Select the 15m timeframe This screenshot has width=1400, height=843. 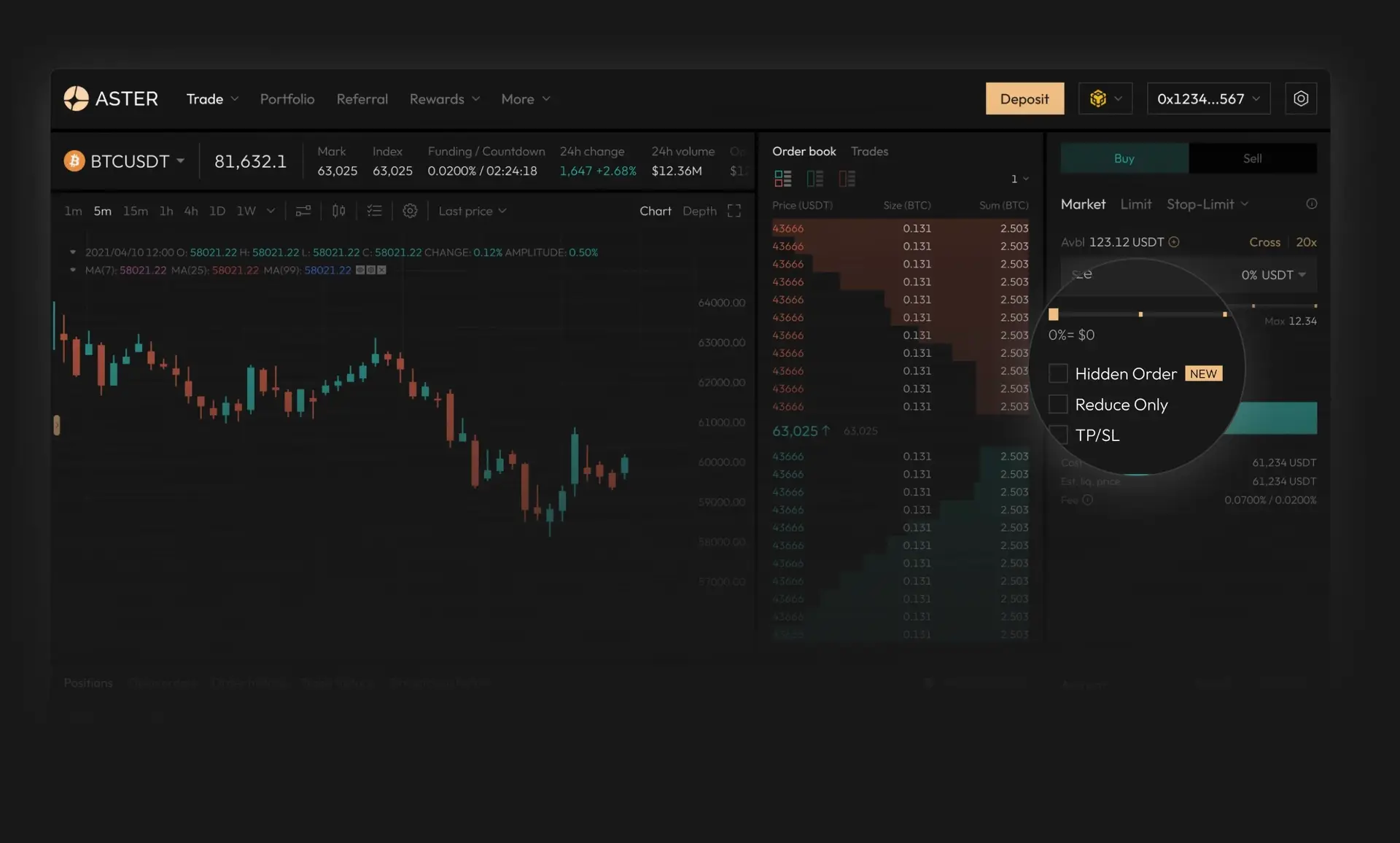click(x=135, y=211)
